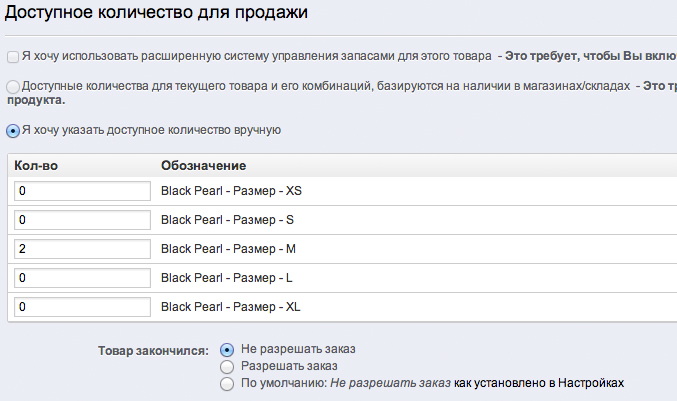Click the 'Black Pearl - Размер - S' label
The width and height of the screenshot is (677, 401).
228,219
